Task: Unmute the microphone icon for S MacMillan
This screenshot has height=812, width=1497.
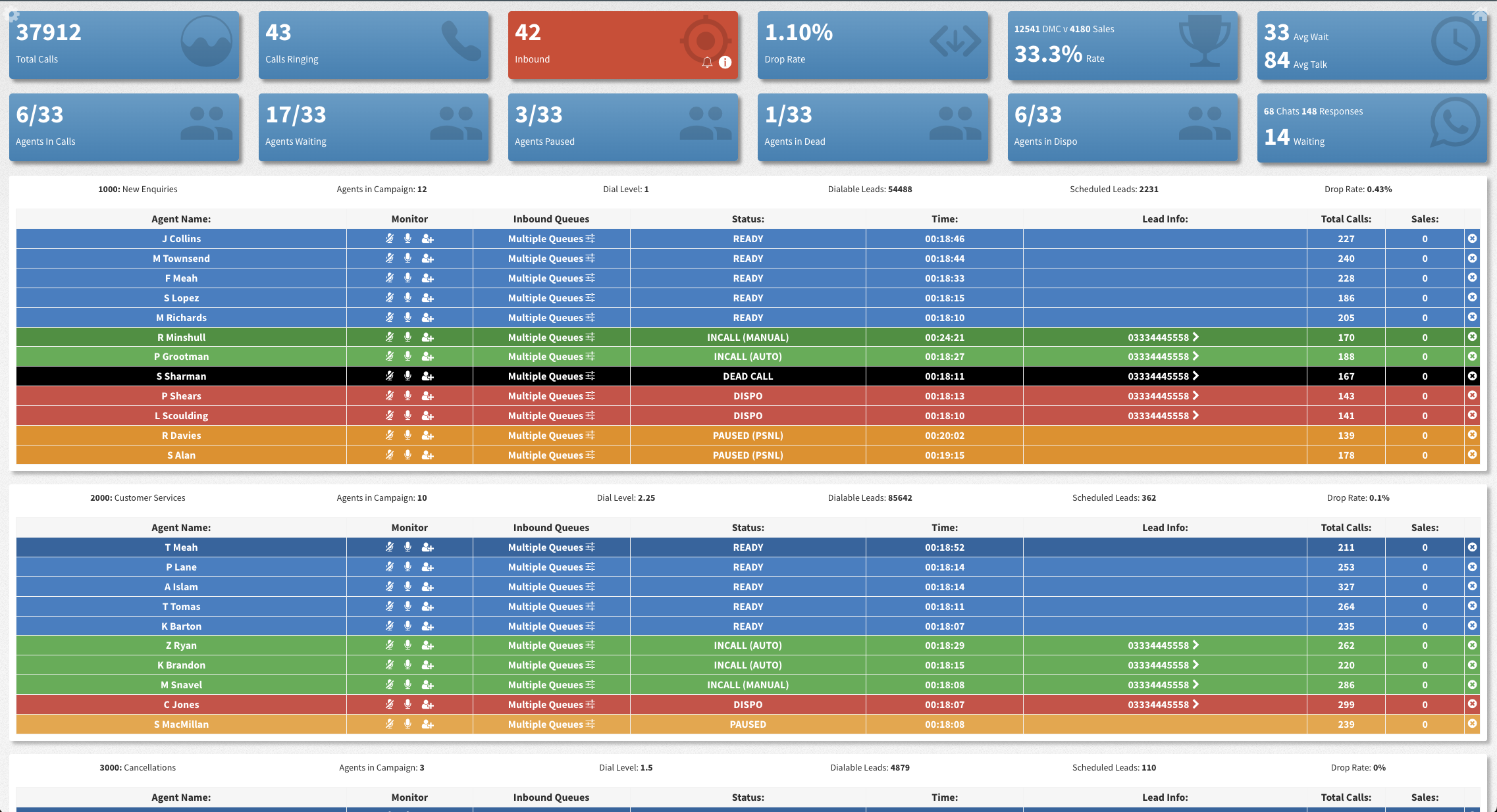Action: point(408,724)
